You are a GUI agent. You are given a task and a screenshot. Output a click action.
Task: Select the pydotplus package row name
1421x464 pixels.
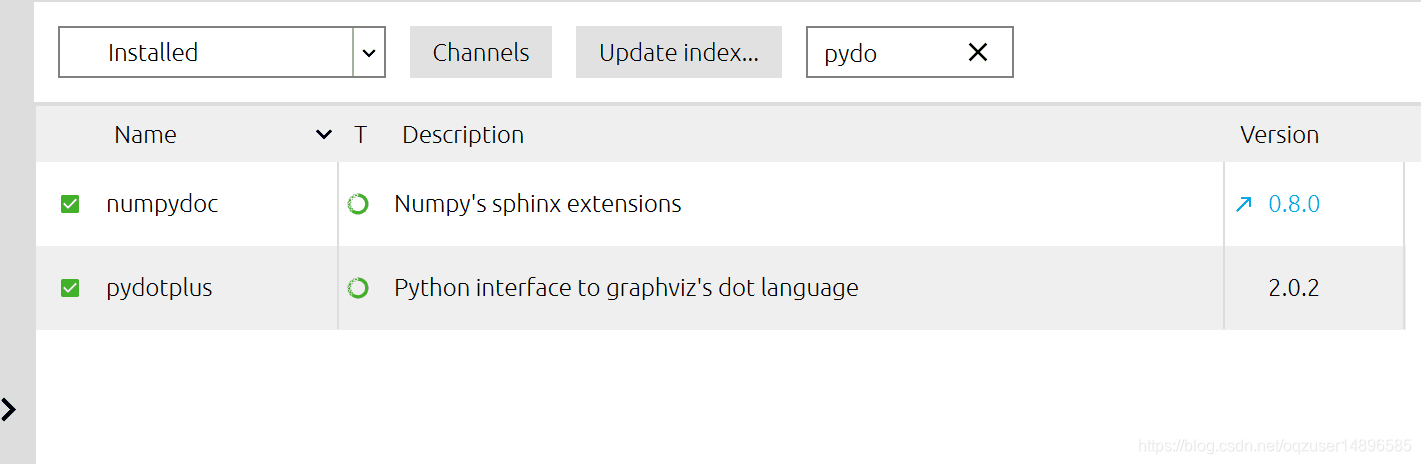pos(159,288)
